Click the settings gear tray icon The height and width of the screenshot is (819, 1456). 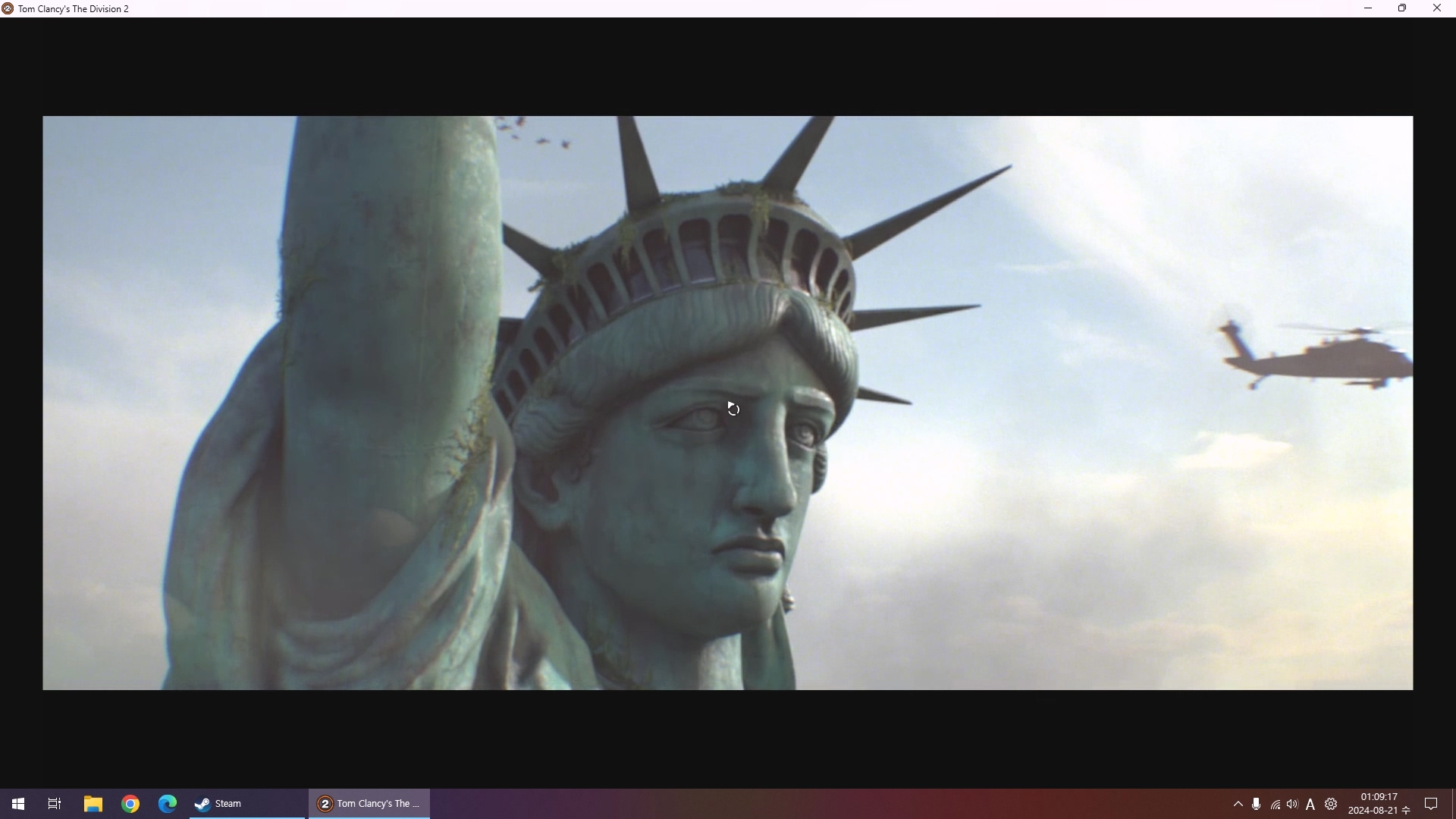(x=1331, y=804)
